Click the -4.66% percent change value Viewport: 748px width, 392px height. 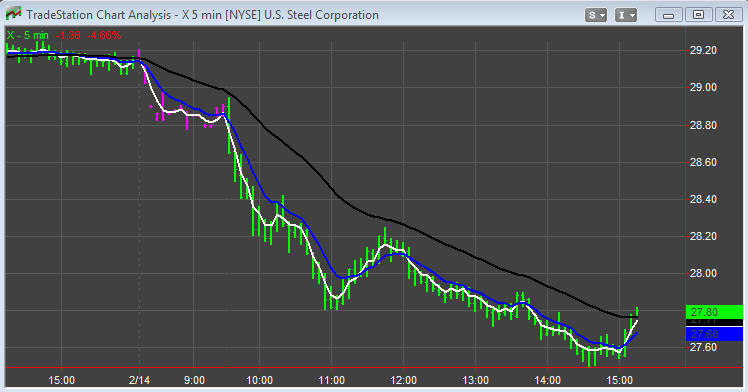pos(104,35)
